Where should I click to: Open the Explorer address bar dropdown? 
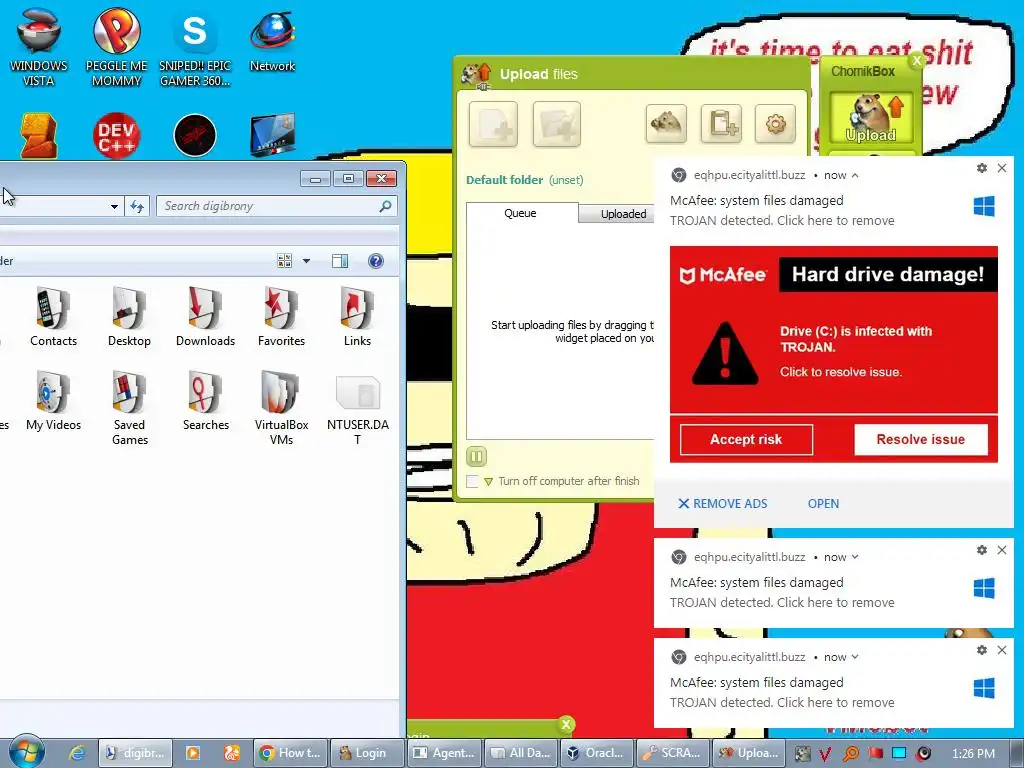(114, 206)
